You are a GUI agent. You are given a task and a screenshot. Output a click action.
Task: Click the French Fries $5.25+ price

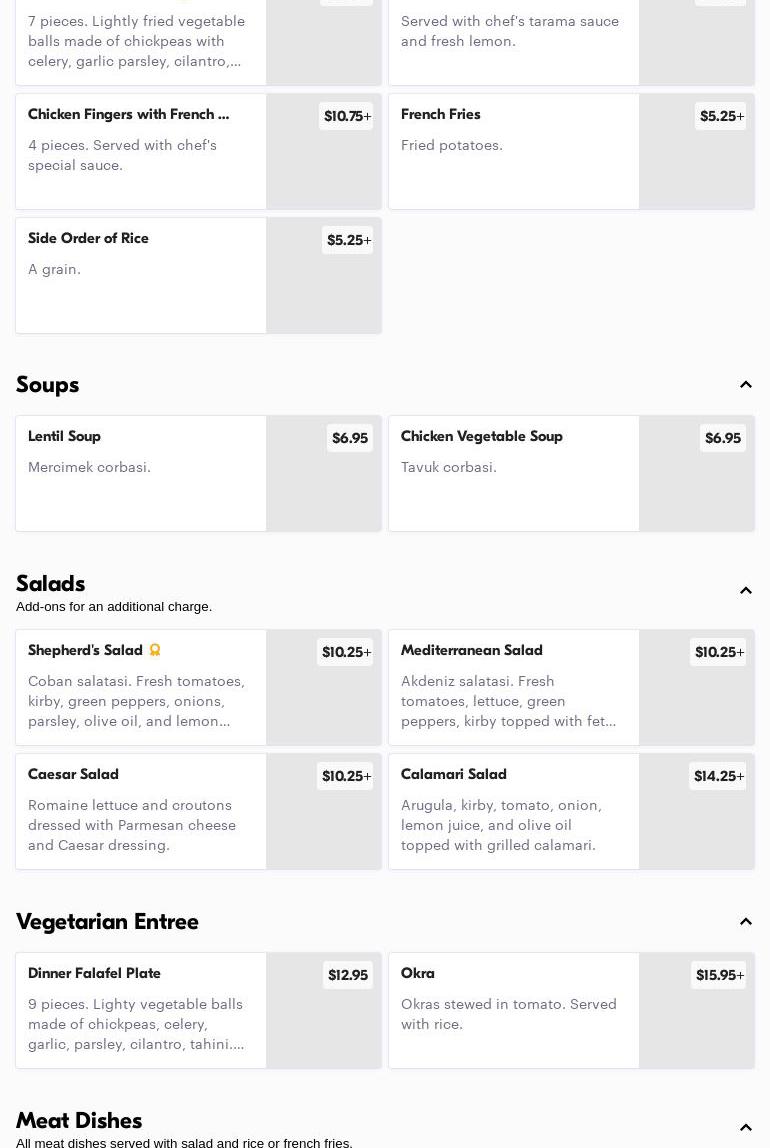point(721,116)
